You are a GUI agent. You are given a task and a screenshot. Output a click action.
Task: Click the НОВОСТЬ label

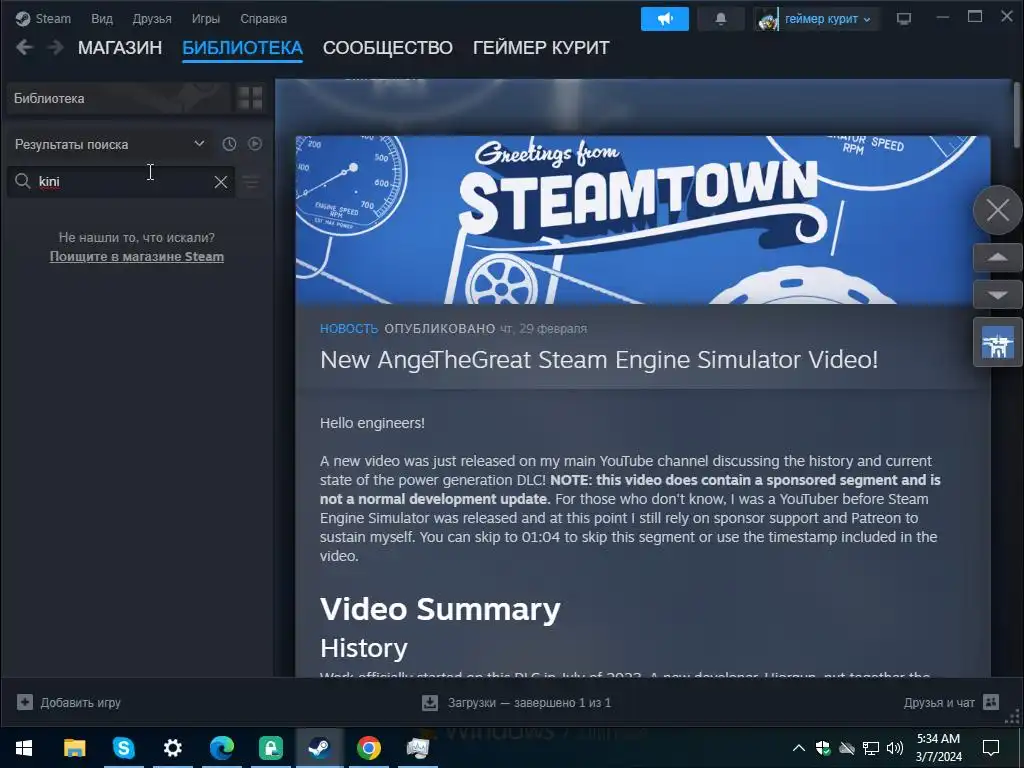click(x=349, y=328)
